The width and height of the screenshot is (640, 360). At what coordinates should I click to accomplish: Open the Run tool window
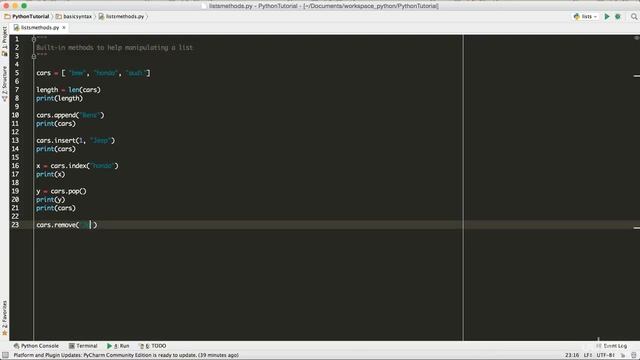tap(118, 346)
